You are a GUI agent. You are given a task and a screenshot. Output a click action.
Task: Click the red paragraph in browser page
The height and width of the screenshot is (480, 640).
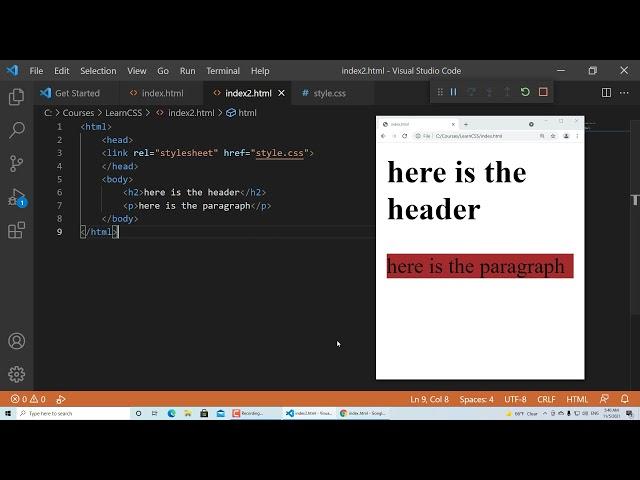pos(480,266)
